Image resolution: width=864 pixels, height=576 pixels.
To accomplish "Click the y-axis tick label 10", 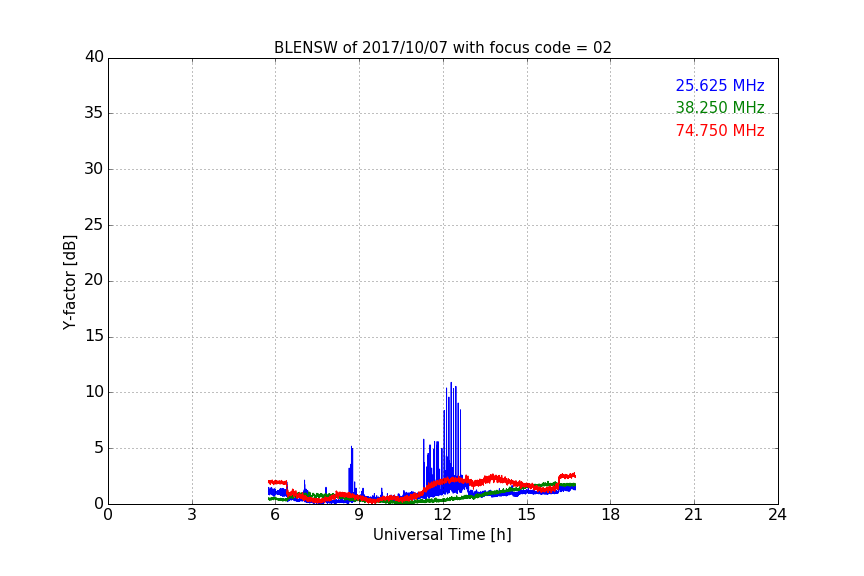I will 94,392.
